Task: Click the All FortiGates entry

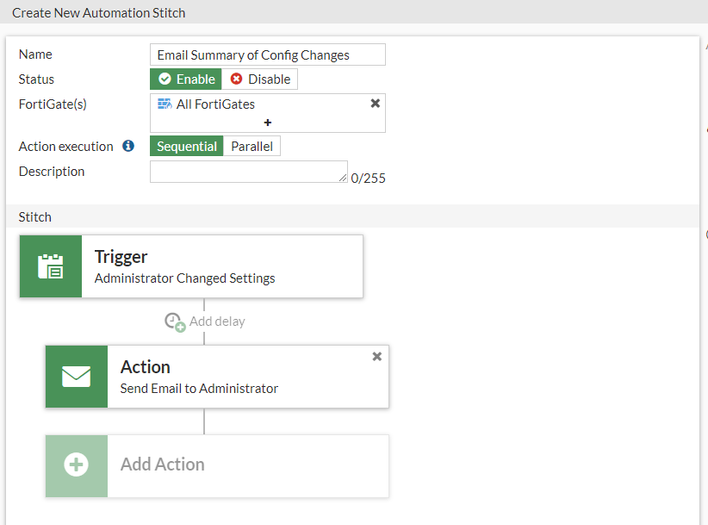Action: click(x=216, y=104)
